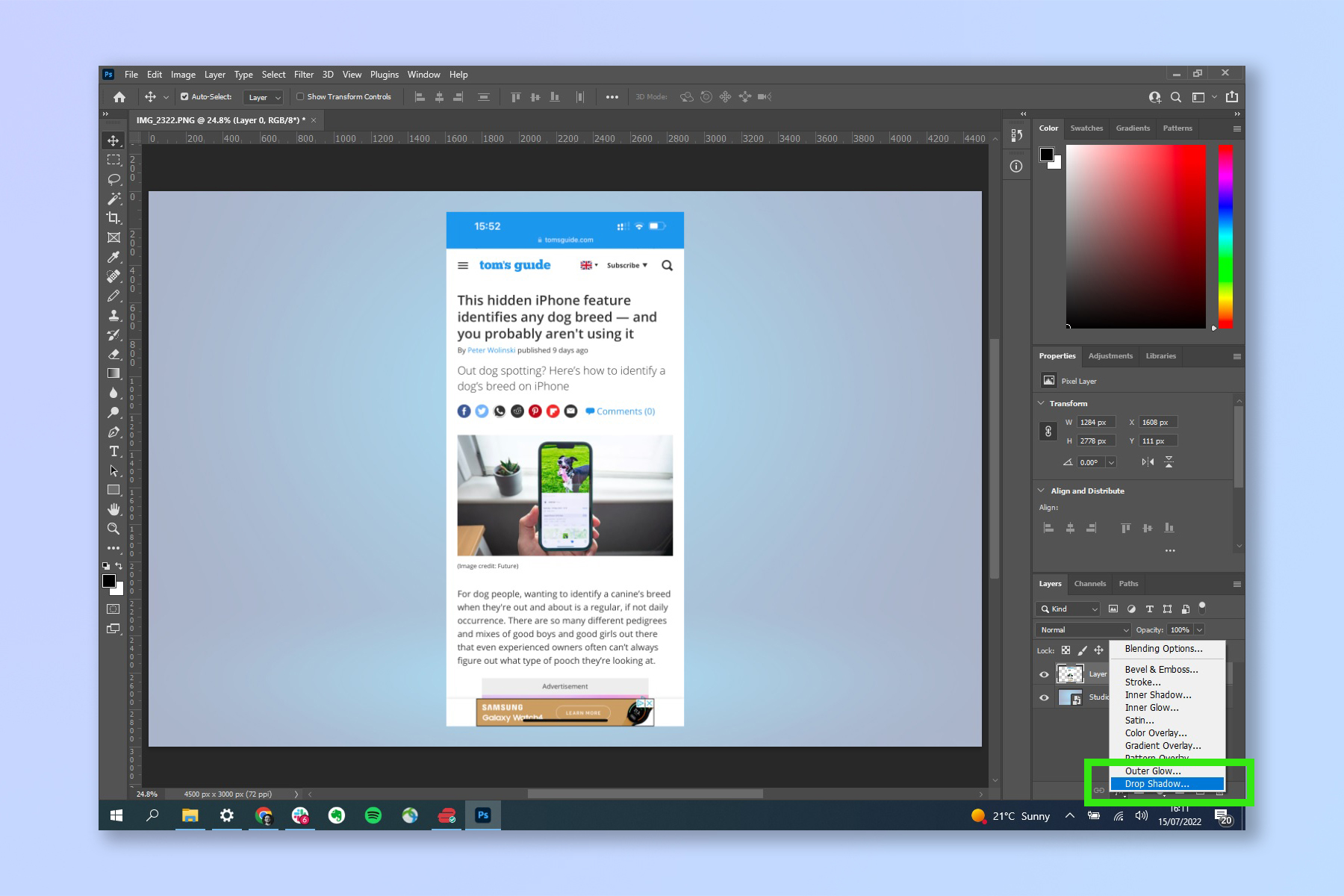Open the Normal blend mode dropdown
Viewport: 1344px width, 896px height.
tap(1083, 630)
